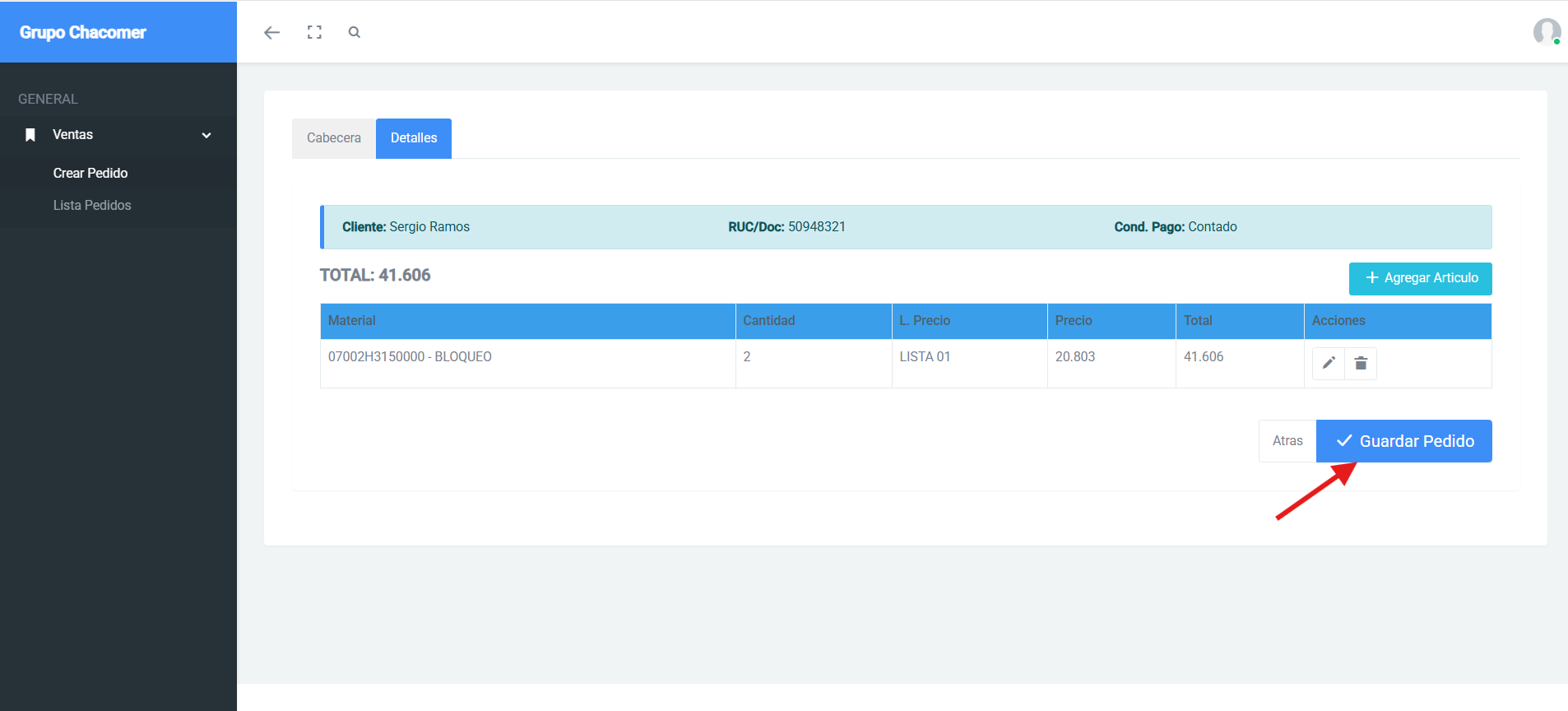
Task: Click the back arrow icon in top bar
Action: coord(271,33)
